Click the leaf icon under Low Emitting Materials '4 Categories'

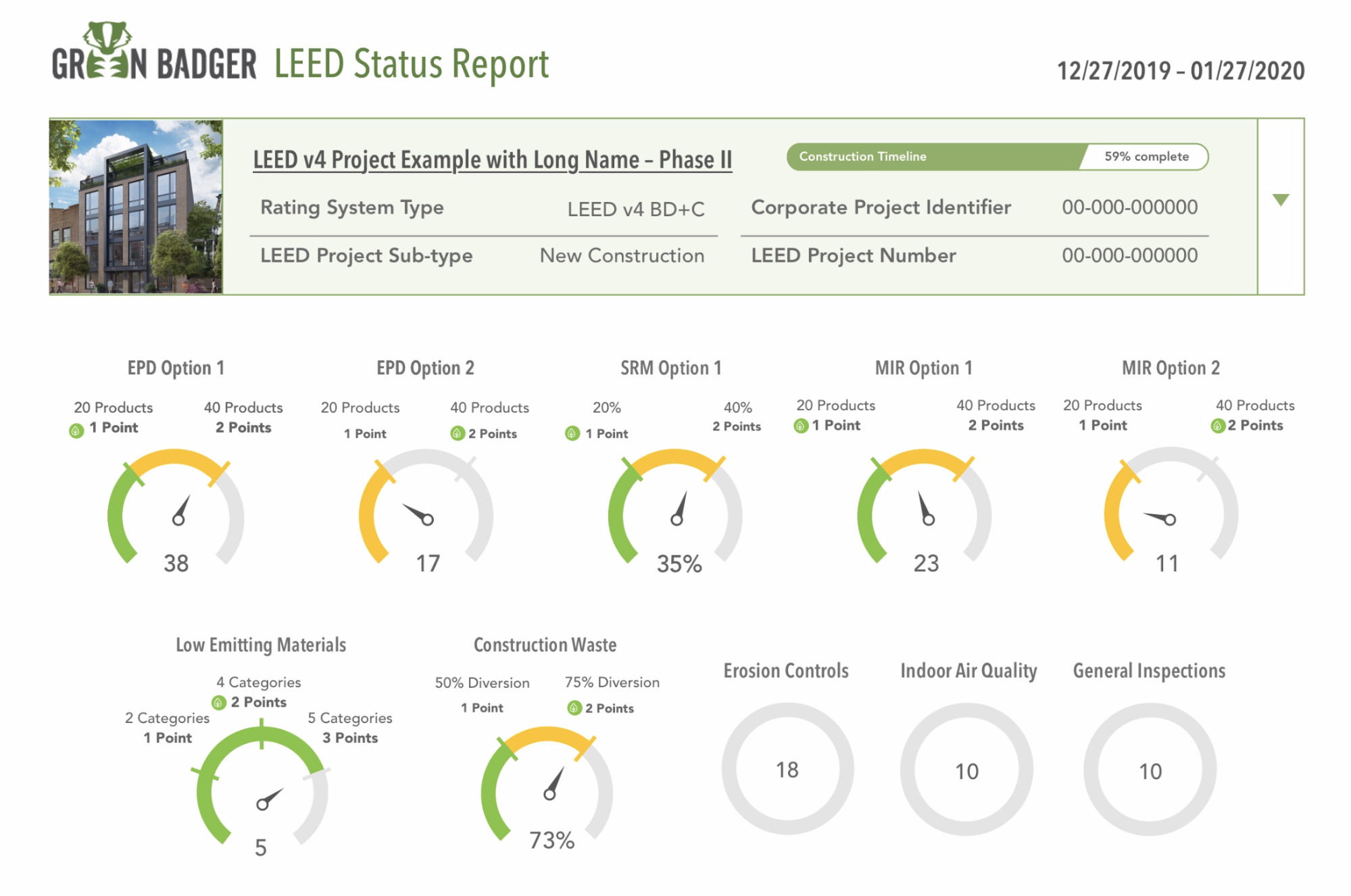[219, 703]
